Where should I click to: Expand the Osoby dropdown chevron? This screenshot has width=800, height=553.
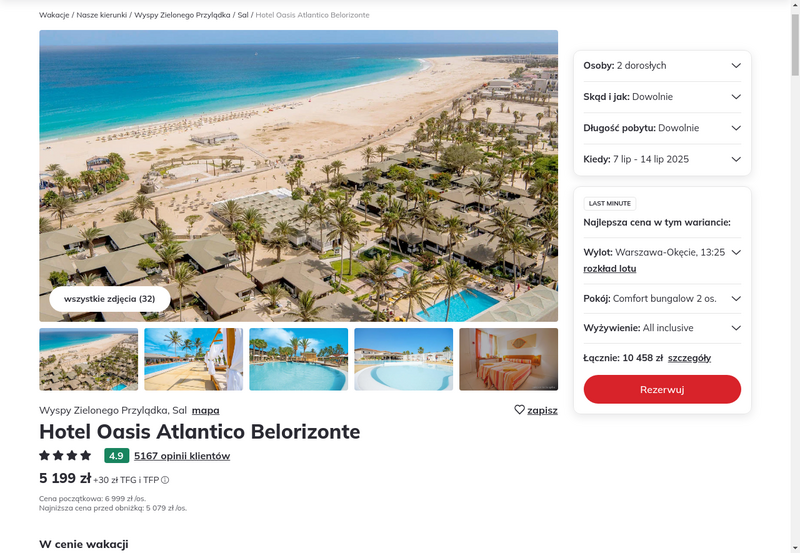tap(736, 66)
